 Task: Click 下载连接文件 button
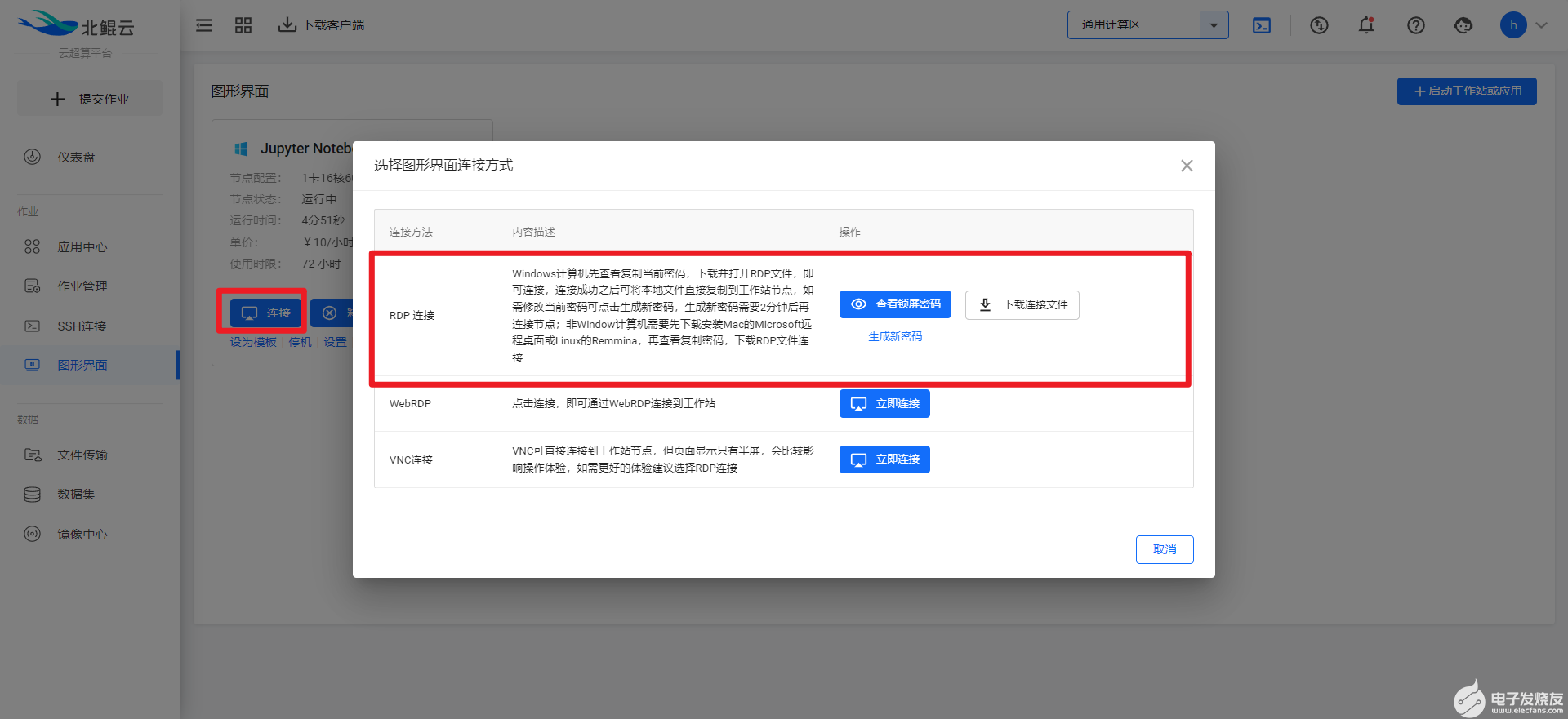(1022, 304)
